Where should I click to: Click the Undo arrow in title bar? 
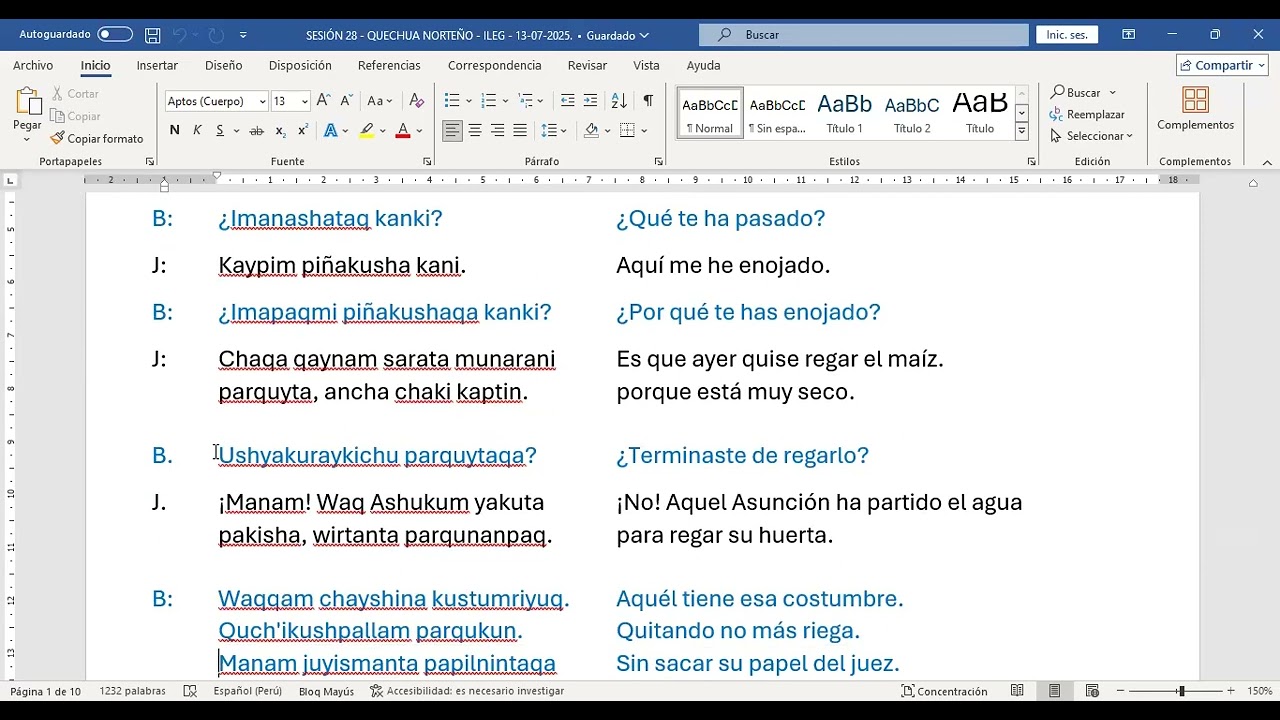click(179, 35)
